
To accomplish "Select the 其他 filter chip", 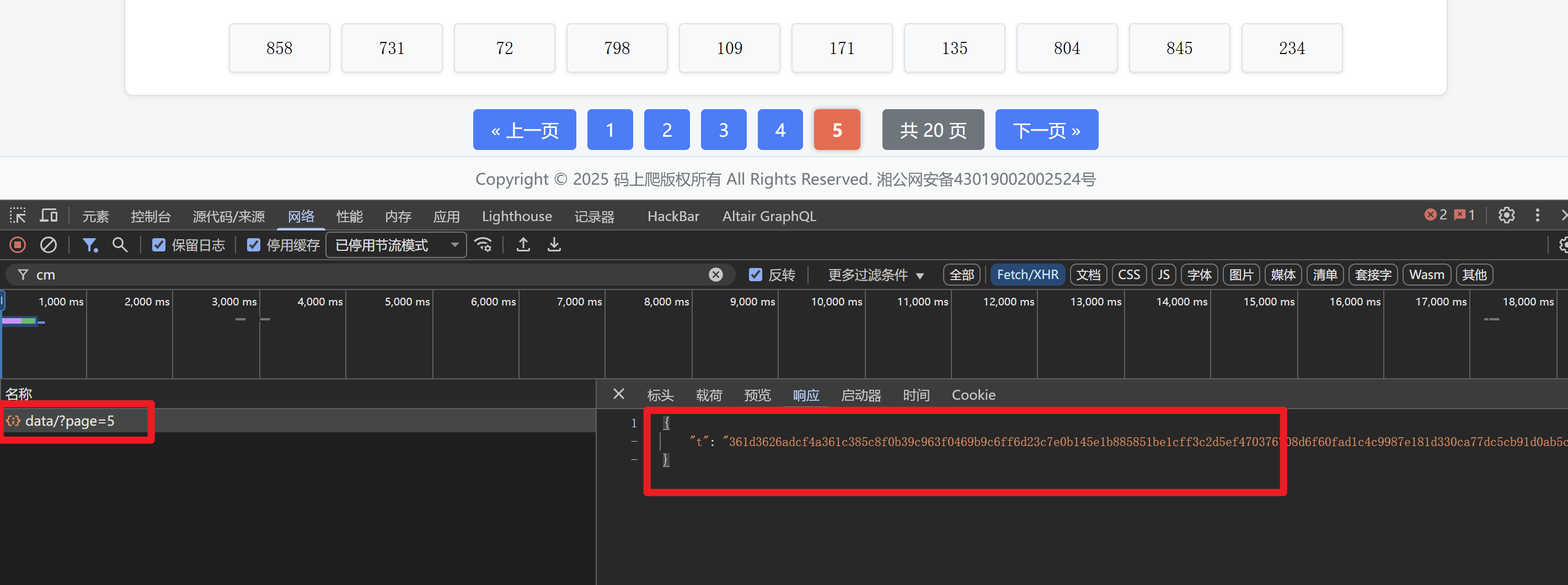I will coord(1474,275).
